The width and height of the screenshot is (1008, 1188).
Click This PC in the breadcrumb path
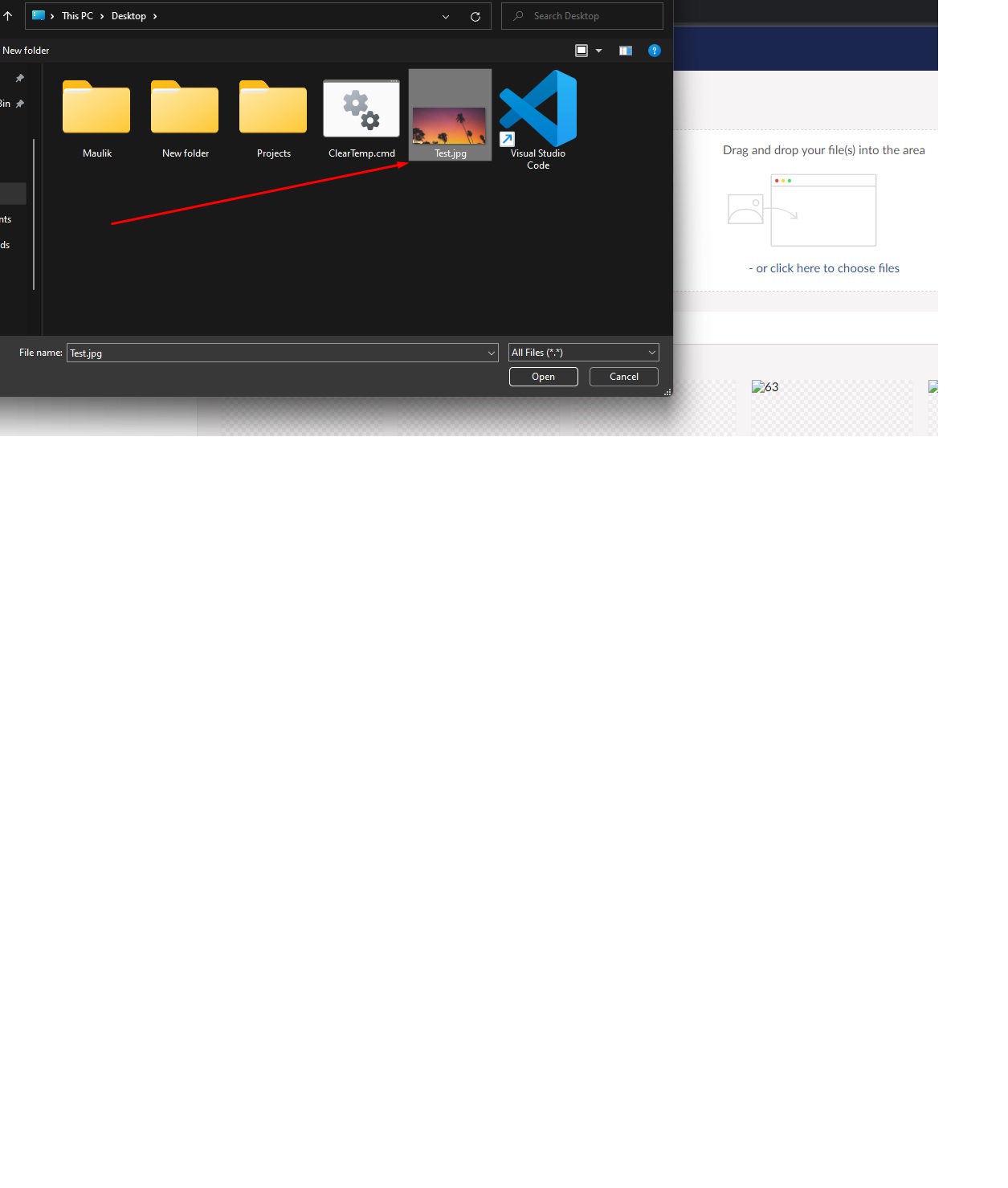77,16
